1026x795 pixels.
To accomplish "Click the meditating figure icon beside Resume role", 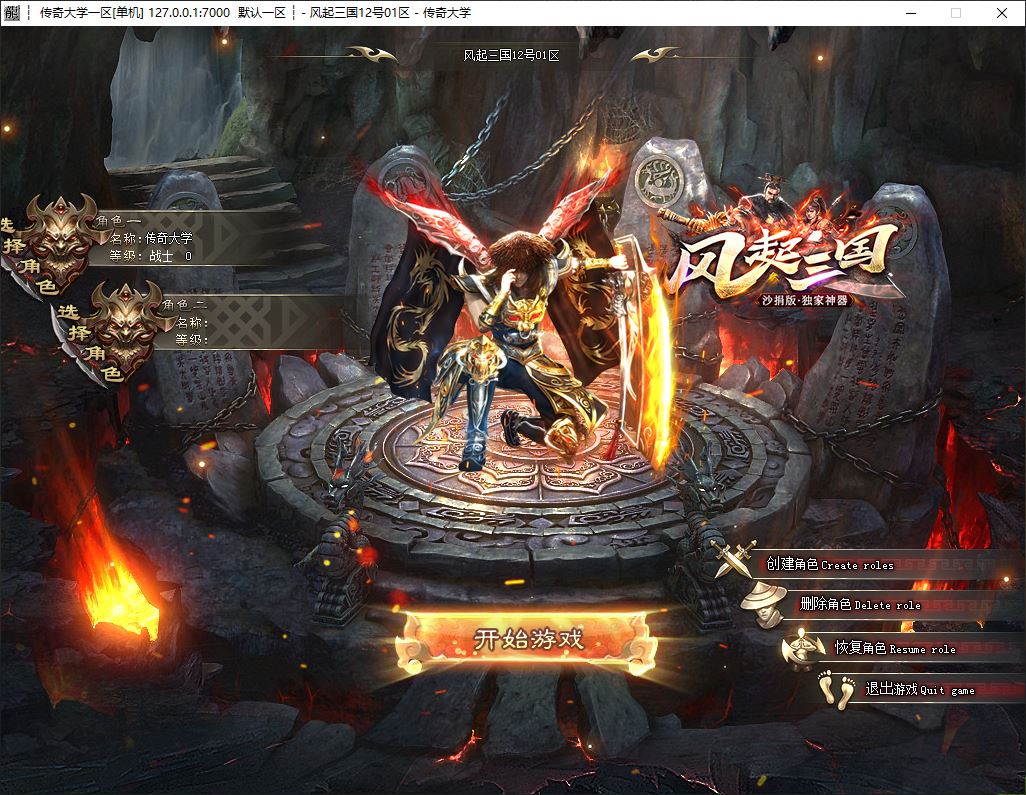I will (x=802, y=648).
